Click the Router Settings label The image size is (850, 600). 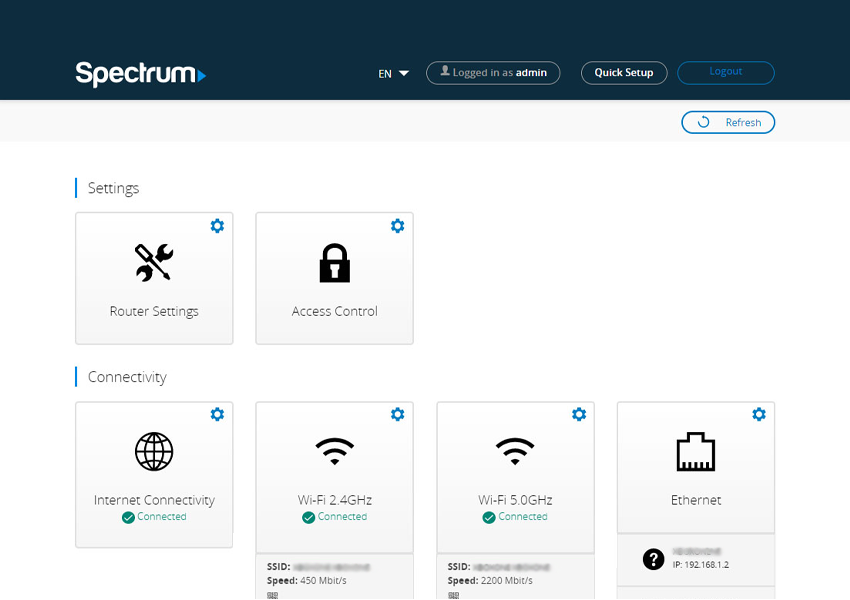[154, 312]
